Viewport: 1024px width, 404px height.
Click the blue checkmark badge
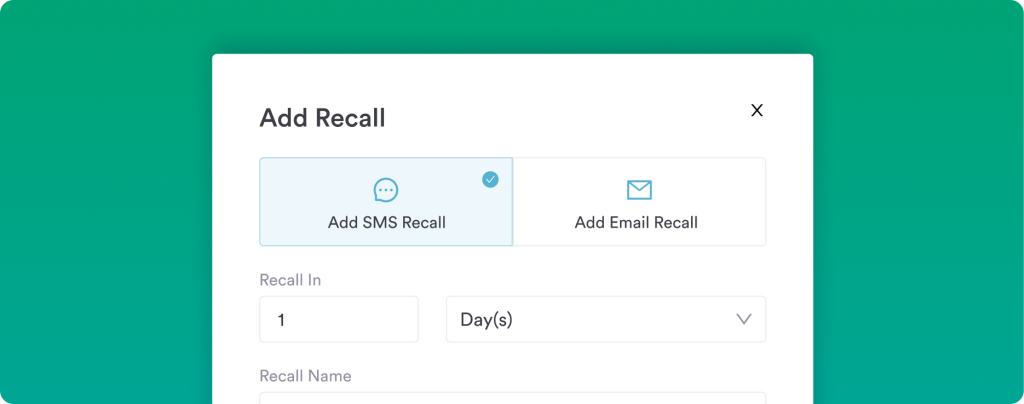pos(490,180)
